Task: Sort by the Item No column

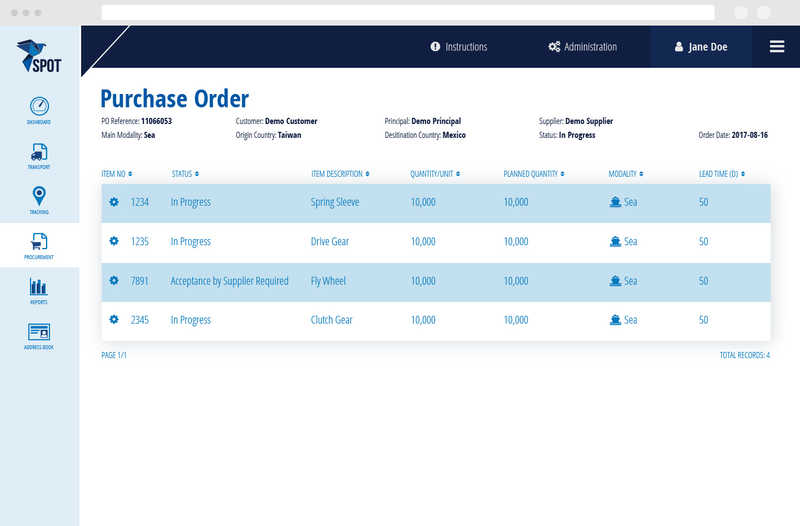Action: (x=116, y=174)
